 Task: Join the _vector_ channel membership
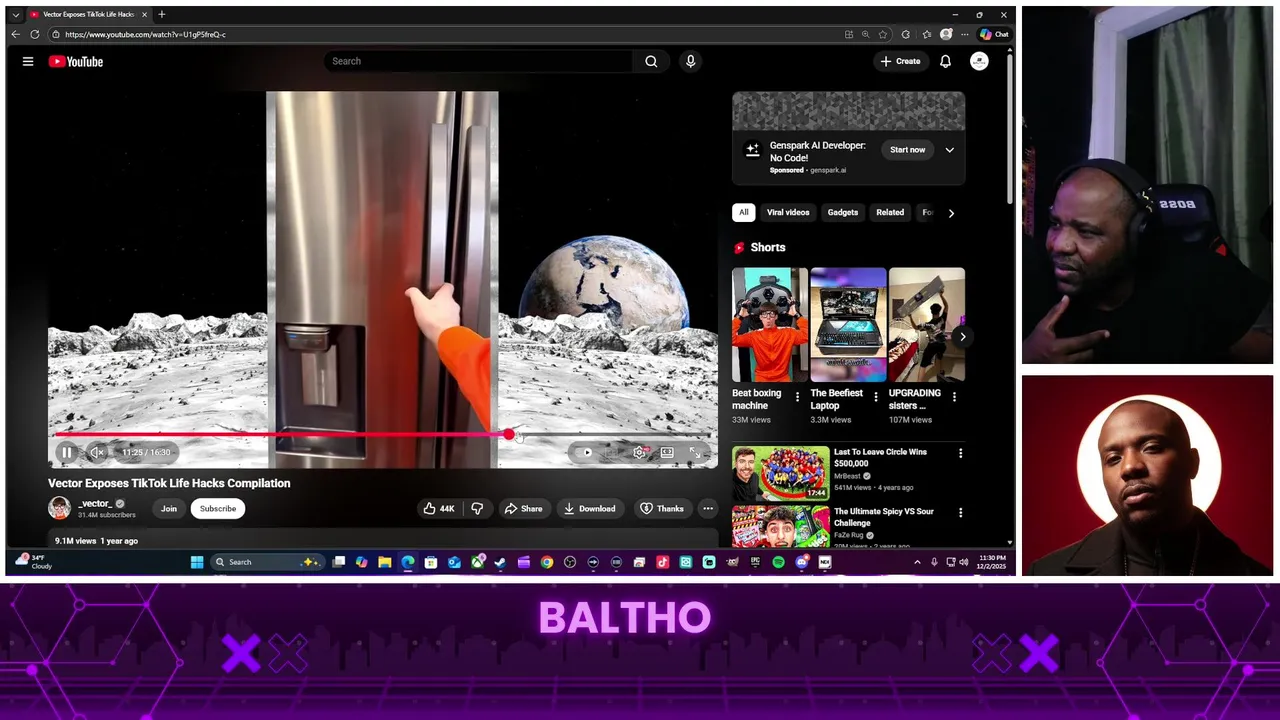pyautogui.click(x=169, y=508)
